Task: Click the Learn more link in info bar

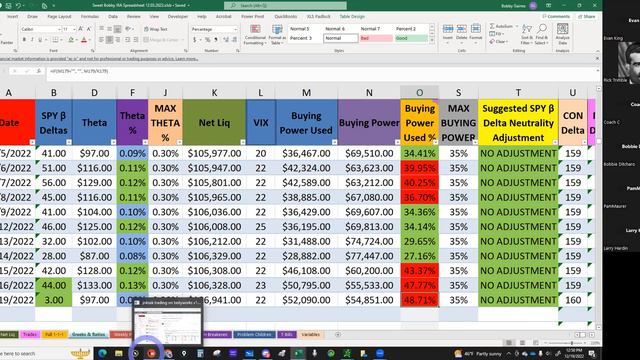Action: [187, 59]
